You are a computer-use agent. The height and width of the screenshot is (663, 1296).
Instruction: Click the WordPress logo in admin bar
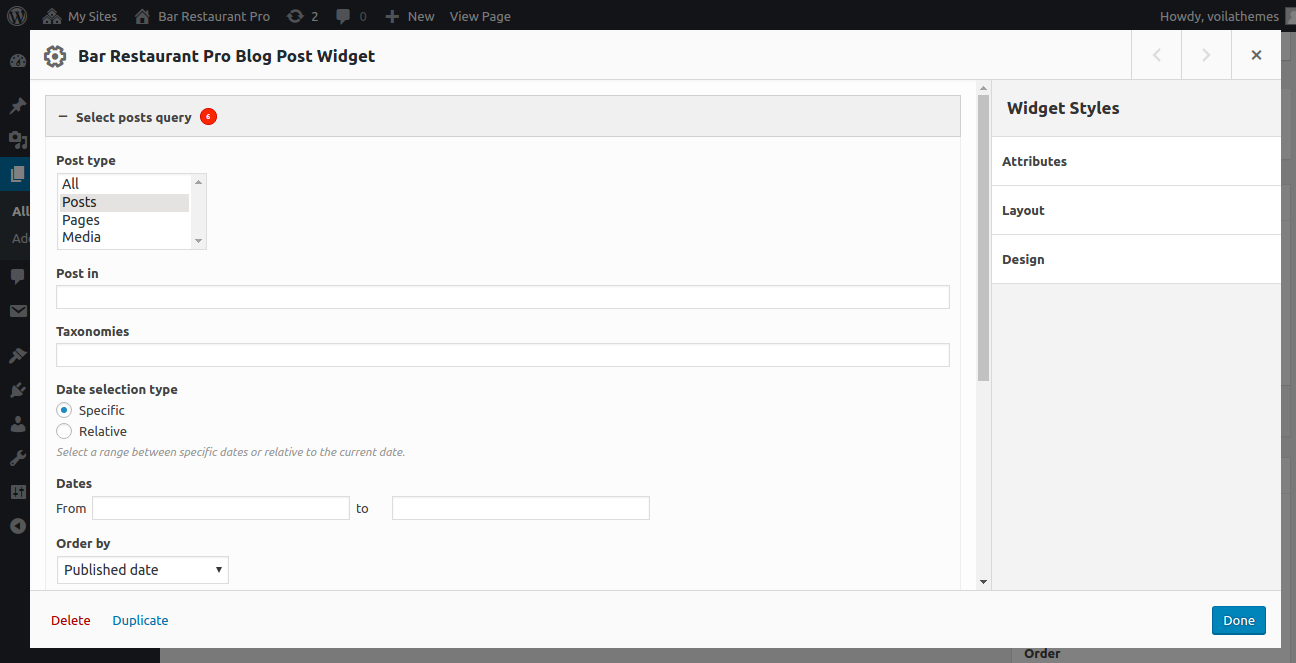pos(17,16)
